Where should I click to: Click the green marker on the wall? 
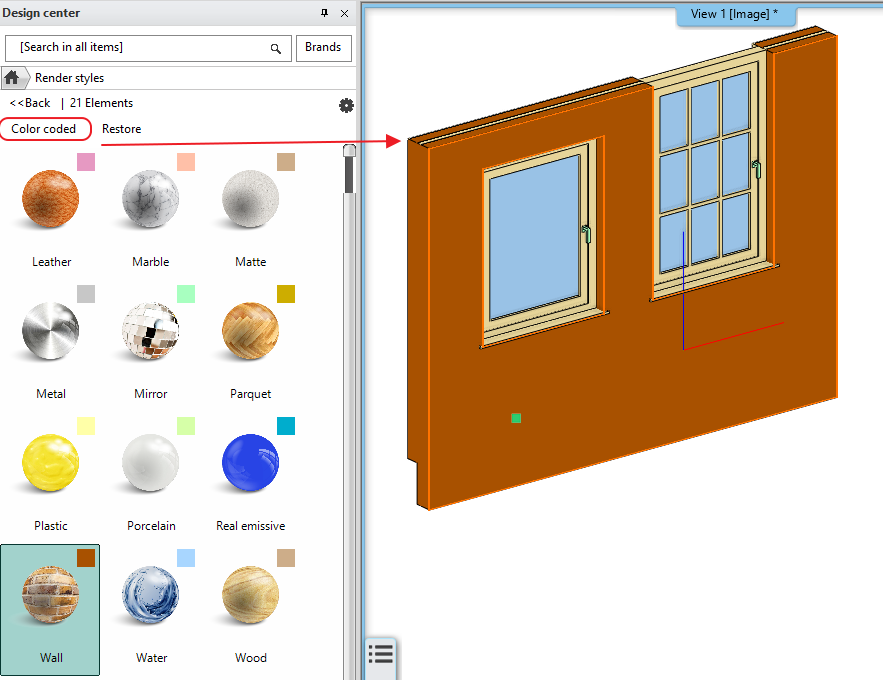pyautogui.click(x=516, y=418)
